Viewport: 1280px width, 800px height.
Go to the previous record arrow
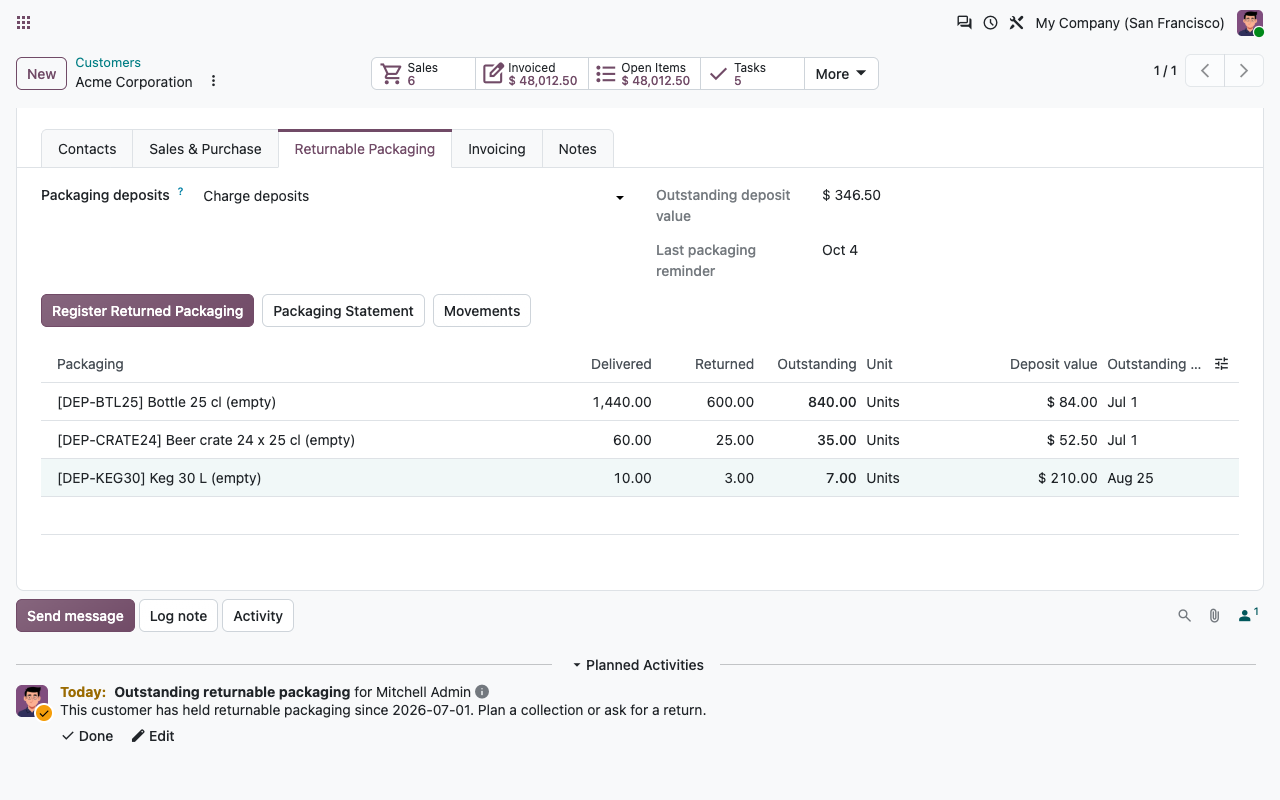point(1205,71)
